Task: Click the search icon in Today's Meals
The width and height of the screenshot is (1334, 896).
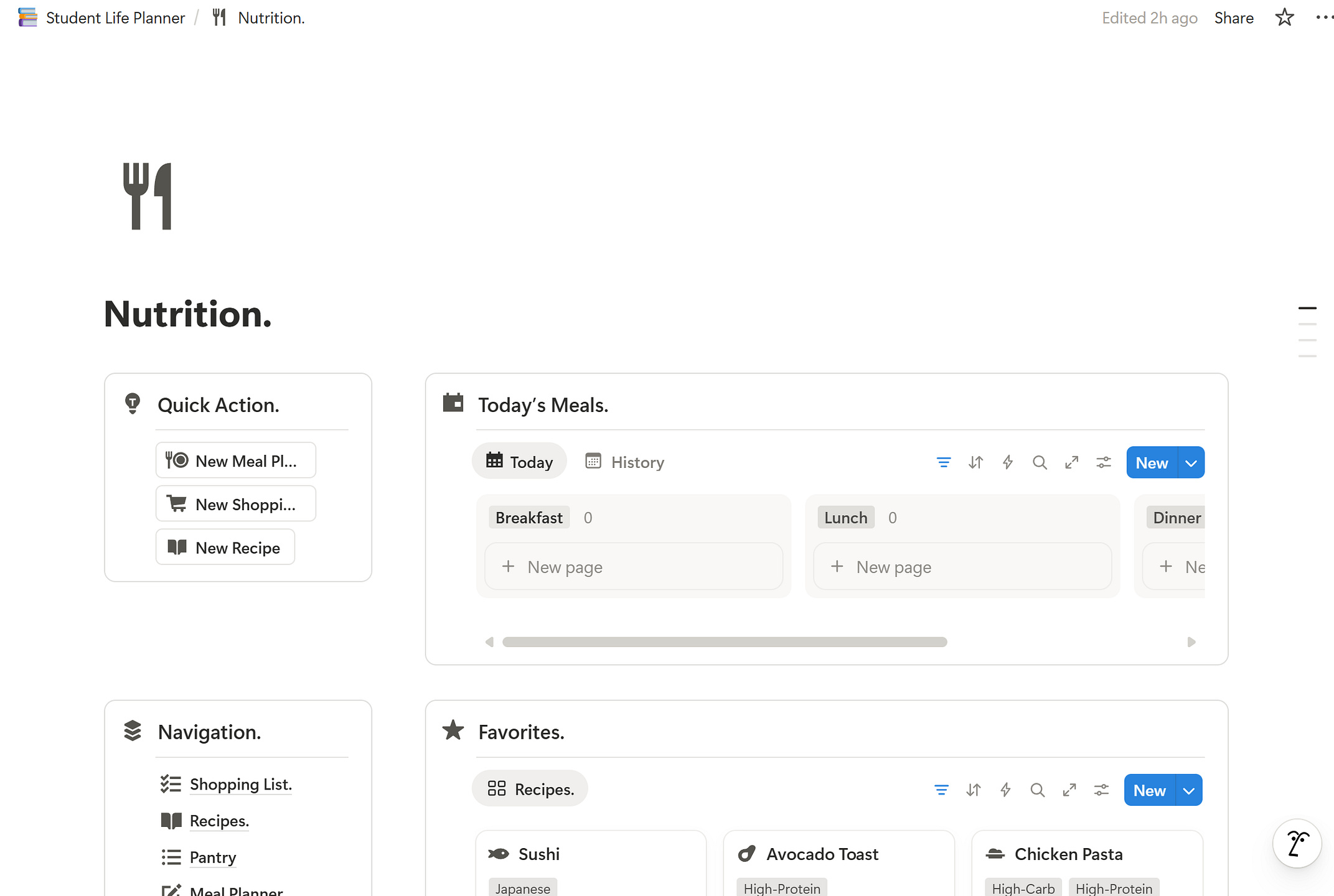Action: 1040,462
